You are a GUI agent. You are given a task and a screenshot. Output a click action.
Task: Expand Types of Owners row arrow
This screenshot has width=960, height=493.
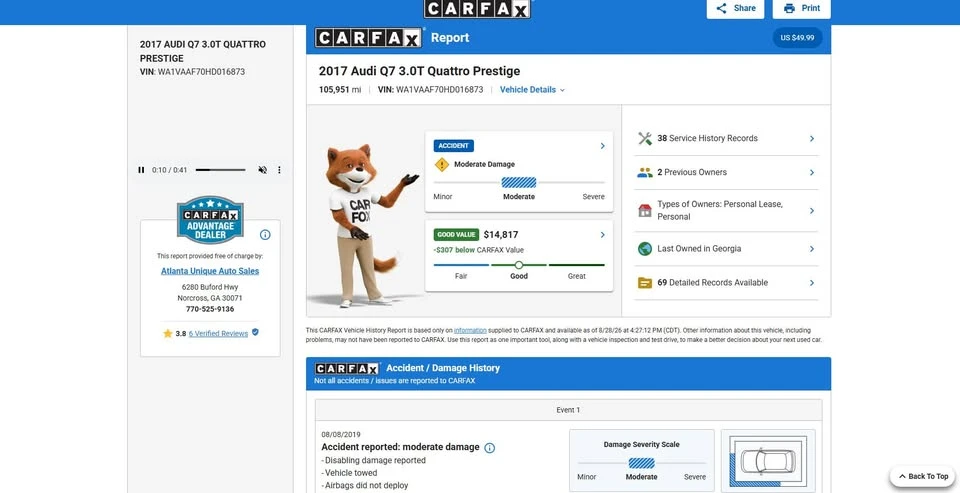812,211
